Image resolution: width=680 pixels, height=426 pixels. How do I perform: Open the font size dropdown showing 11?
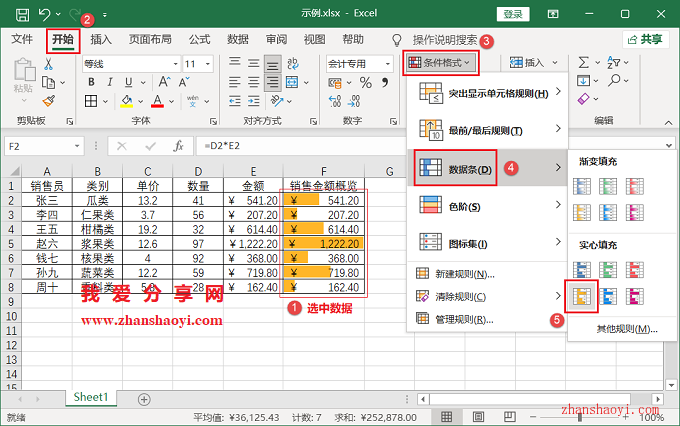pyautogui.click(x=208, y=64)
